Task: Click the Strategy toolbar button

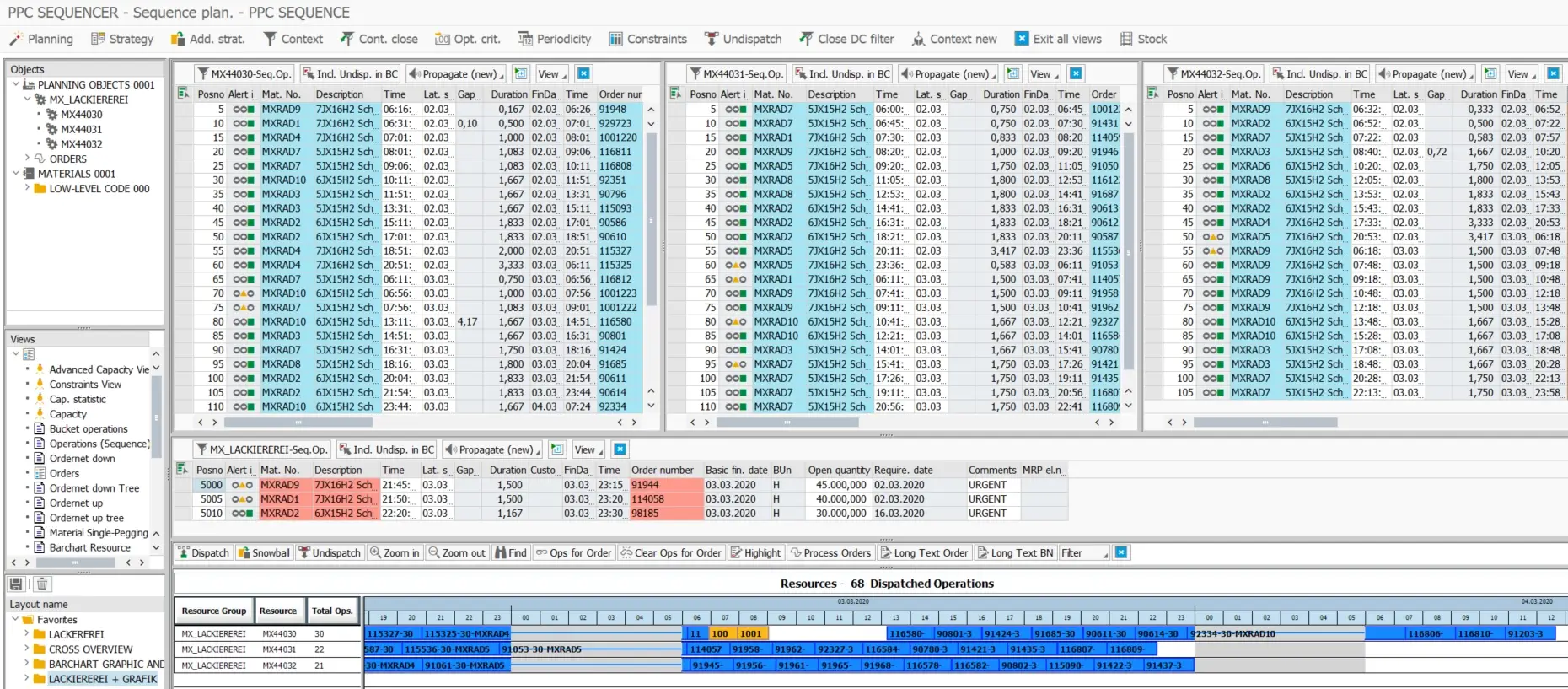Action: coord(122,39)
